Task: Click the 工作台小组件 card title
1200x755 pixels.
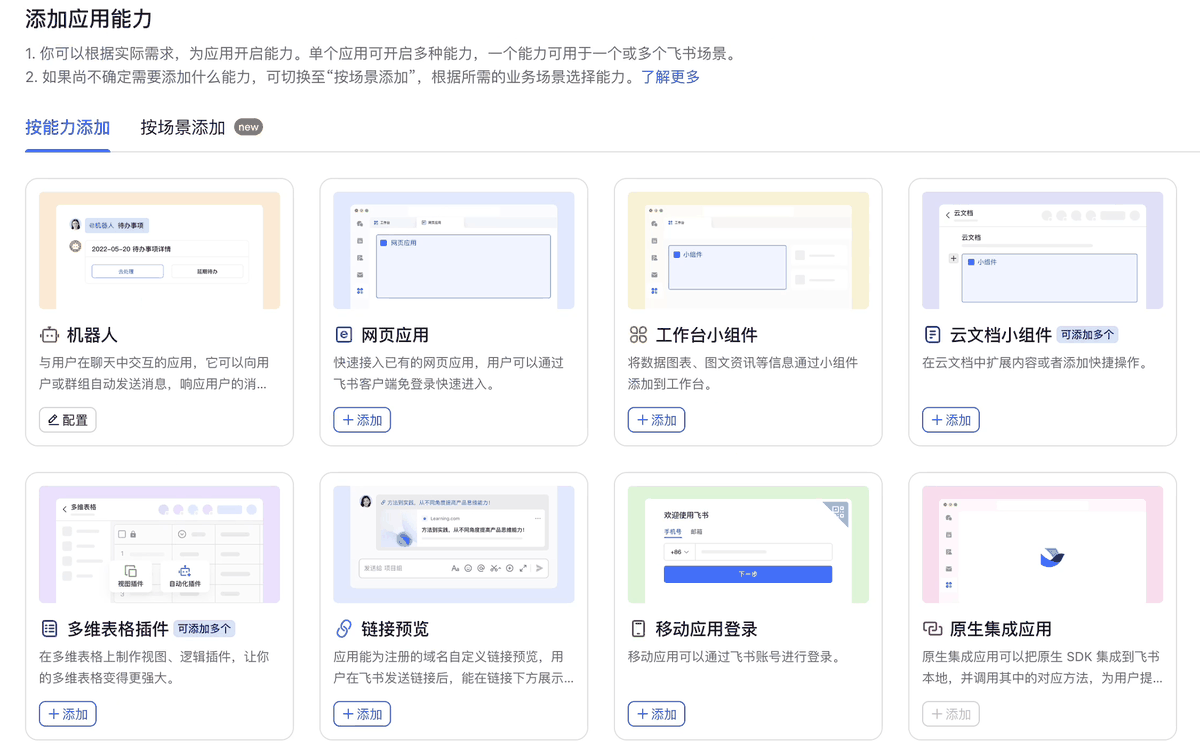Action: point(707,335)
